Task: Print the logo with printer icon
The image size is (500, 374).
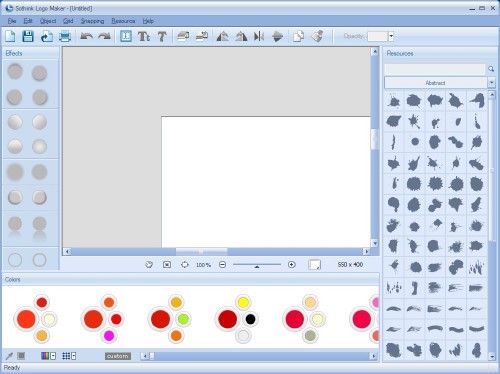Action: click(65, 36)
